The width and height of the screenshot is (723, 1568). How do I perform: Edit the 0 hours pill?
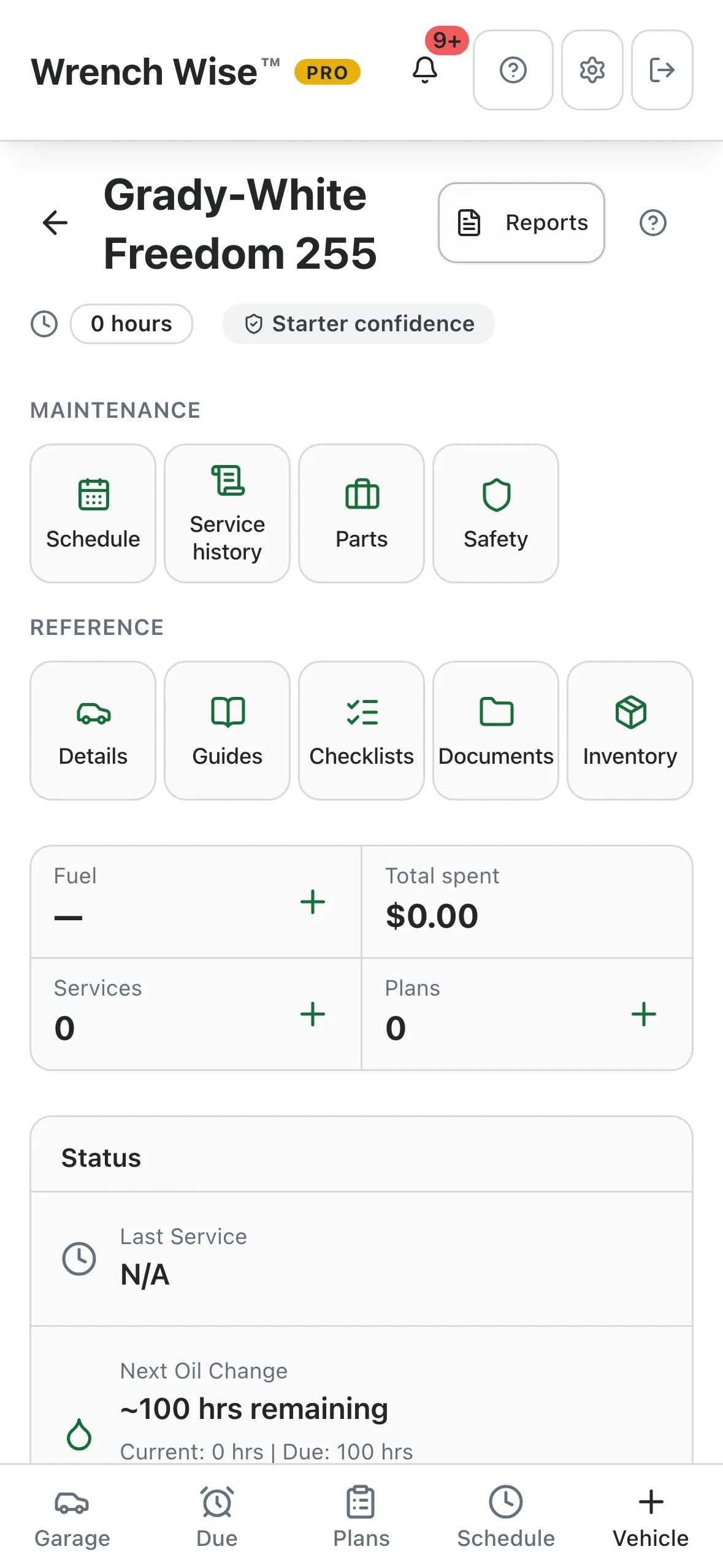tap(131, 324)
